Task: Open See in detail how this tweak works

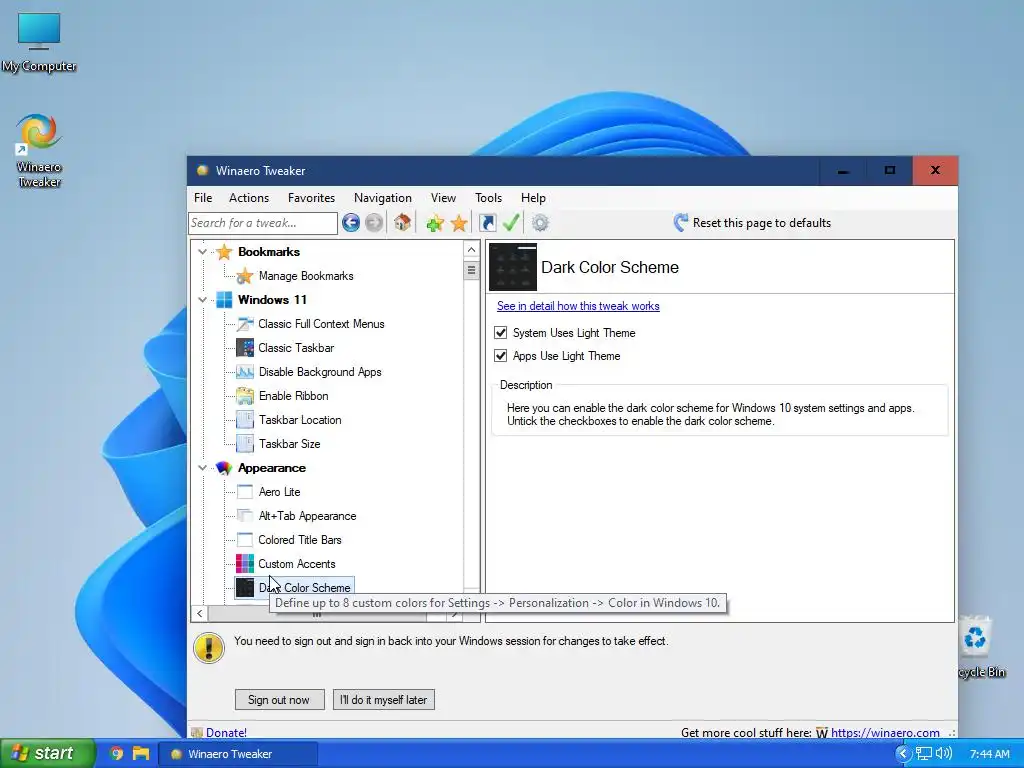Action: pyautogui.click(x=578, y=306)
